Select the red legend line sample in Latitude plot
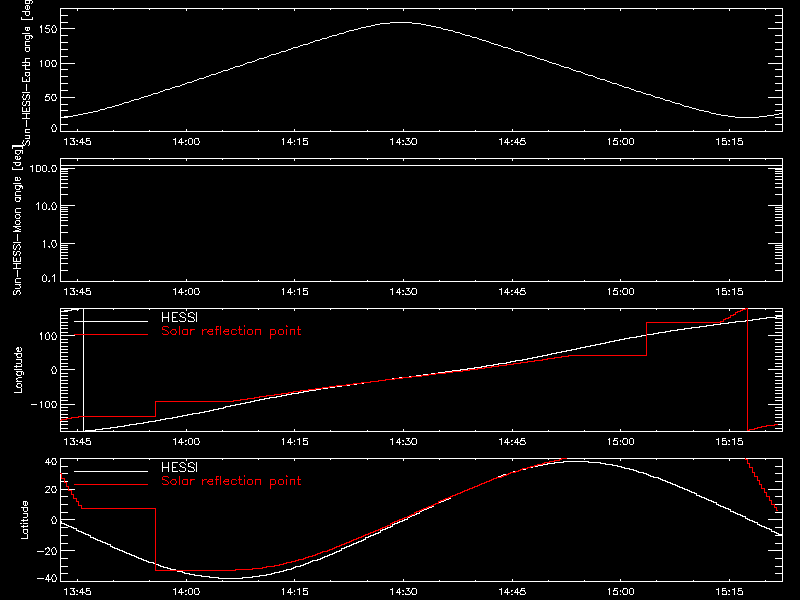This screenshot has width=800, height=600. (x=111, y=485)
